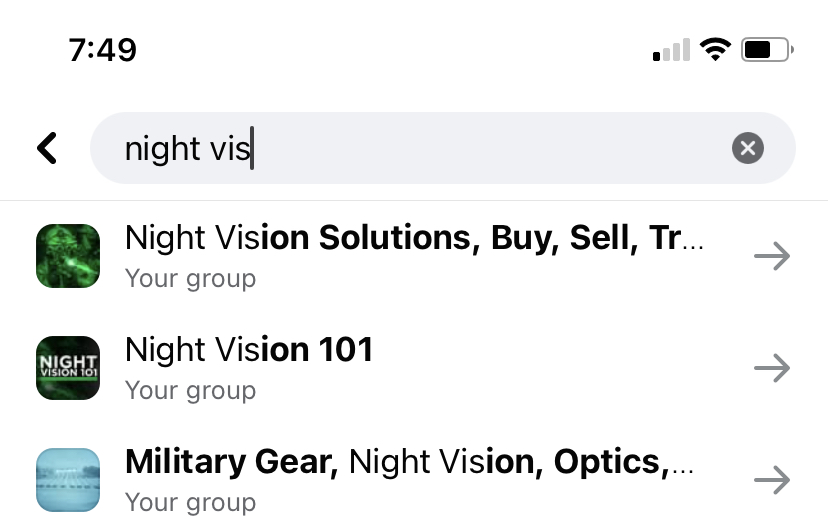Select 'Night Vision 101' suggestion title
Viewport: 828px width, 529px height.
pos(249,350)
